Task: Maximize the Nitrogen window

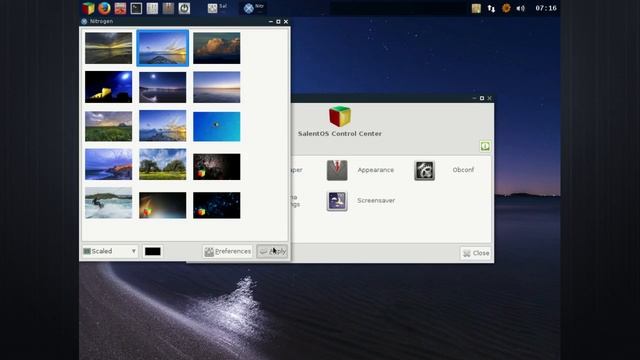Action: (x=278, y=22)
